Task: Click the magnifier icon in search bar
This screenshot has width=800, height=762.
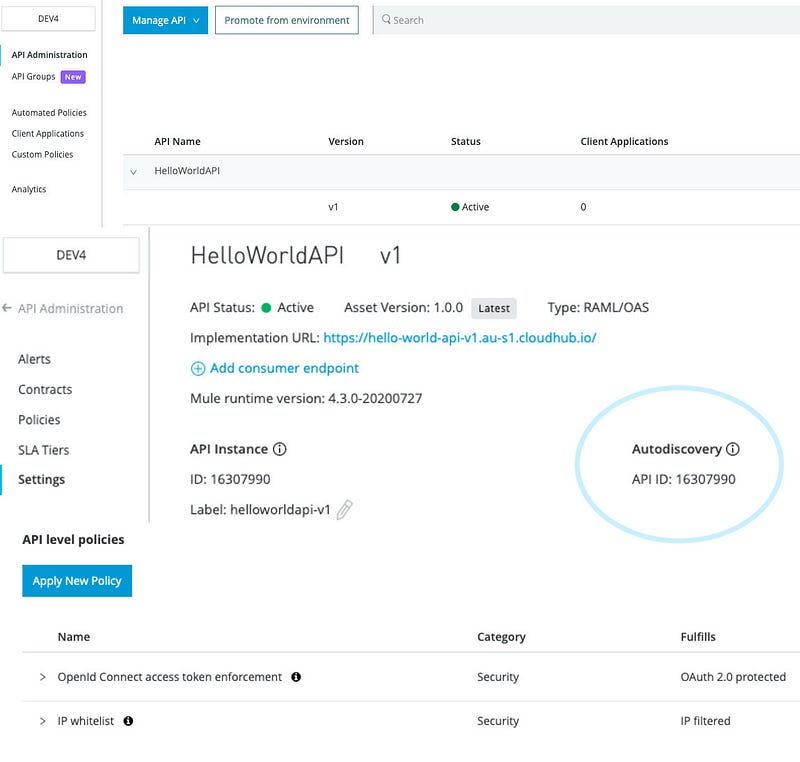Action: (386, 20)
